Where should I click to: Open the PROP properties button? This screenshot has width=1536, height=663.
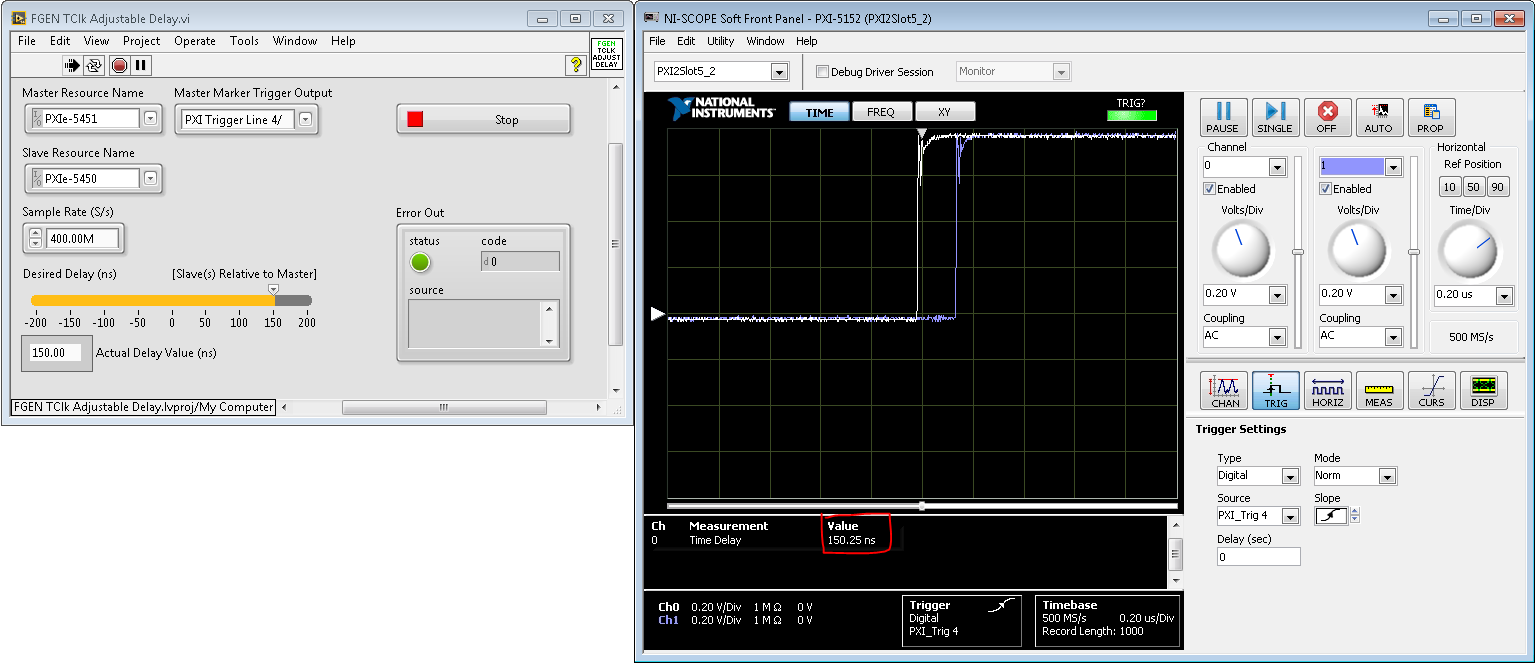point(1431,117)
